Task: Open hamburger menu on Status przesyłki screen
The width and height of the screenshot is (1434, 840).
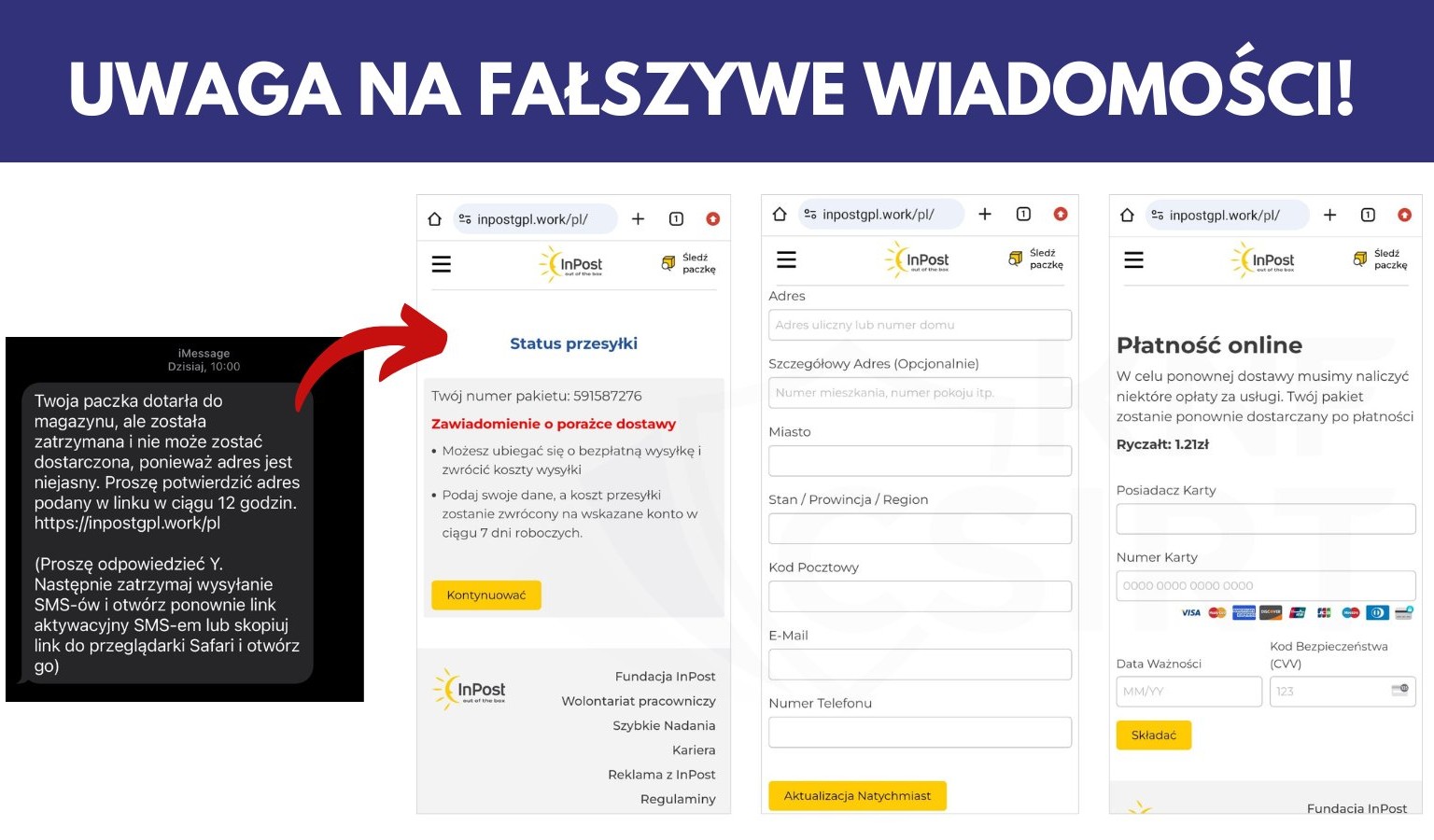Action: coord(442,264)
